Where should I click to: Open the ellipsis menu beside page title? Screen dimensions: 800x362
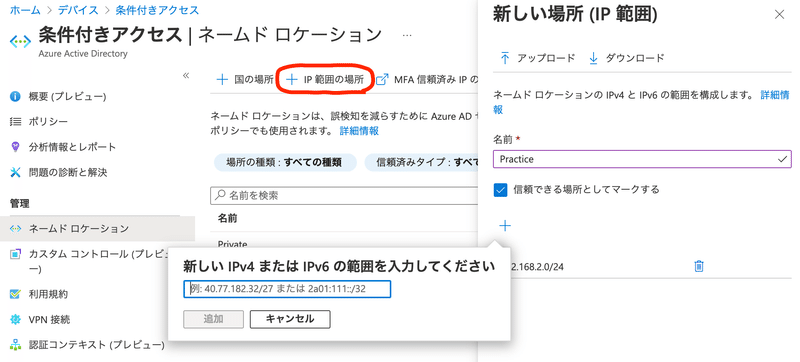(407, 36)
